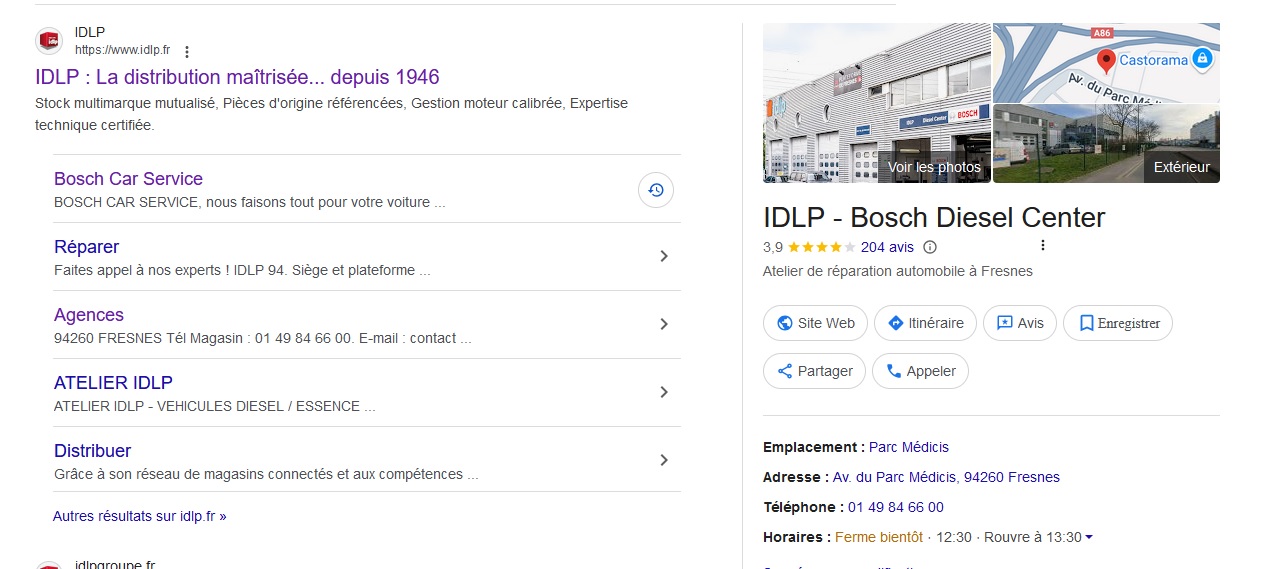This screenshot has width=1267, height=569.
Task: Expand the Réparer sitelink chevron
Action: [663, 256]
